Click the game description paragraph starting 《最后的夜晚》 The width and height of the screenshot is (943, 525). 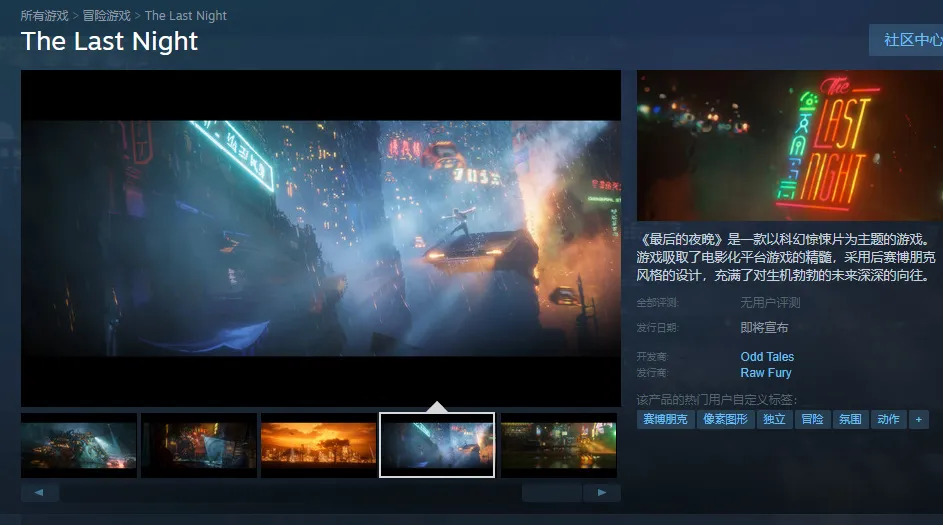(x=786, y=257)
